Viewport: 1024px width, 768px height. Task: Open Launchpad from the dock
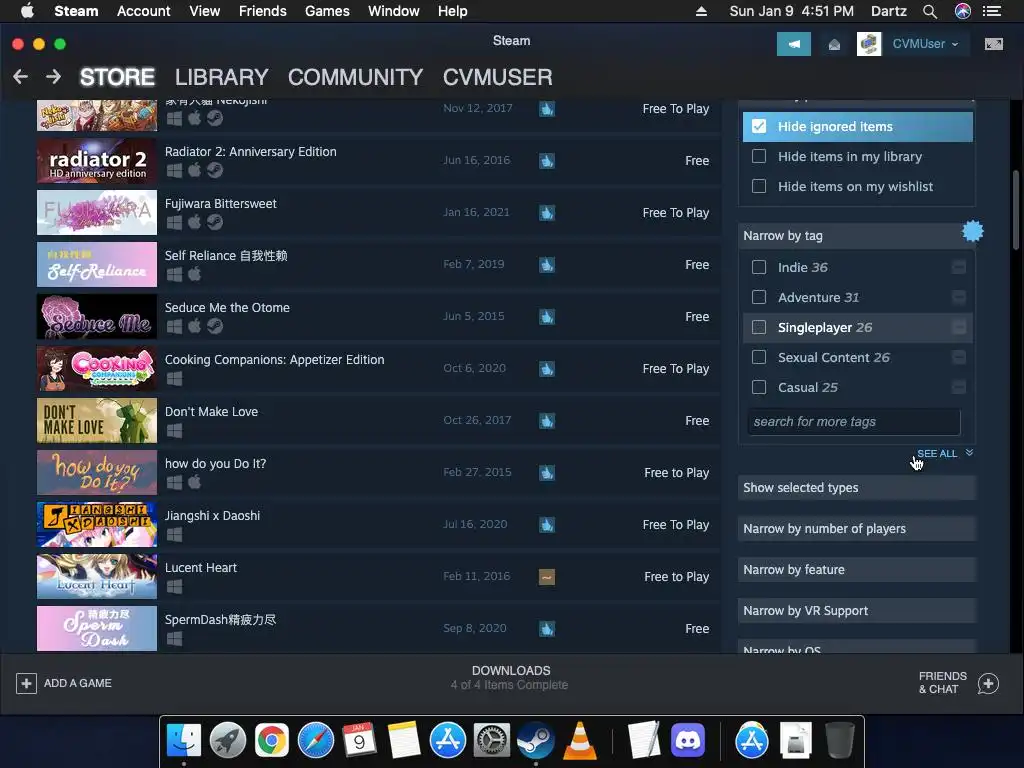click(x=227, y=741)
